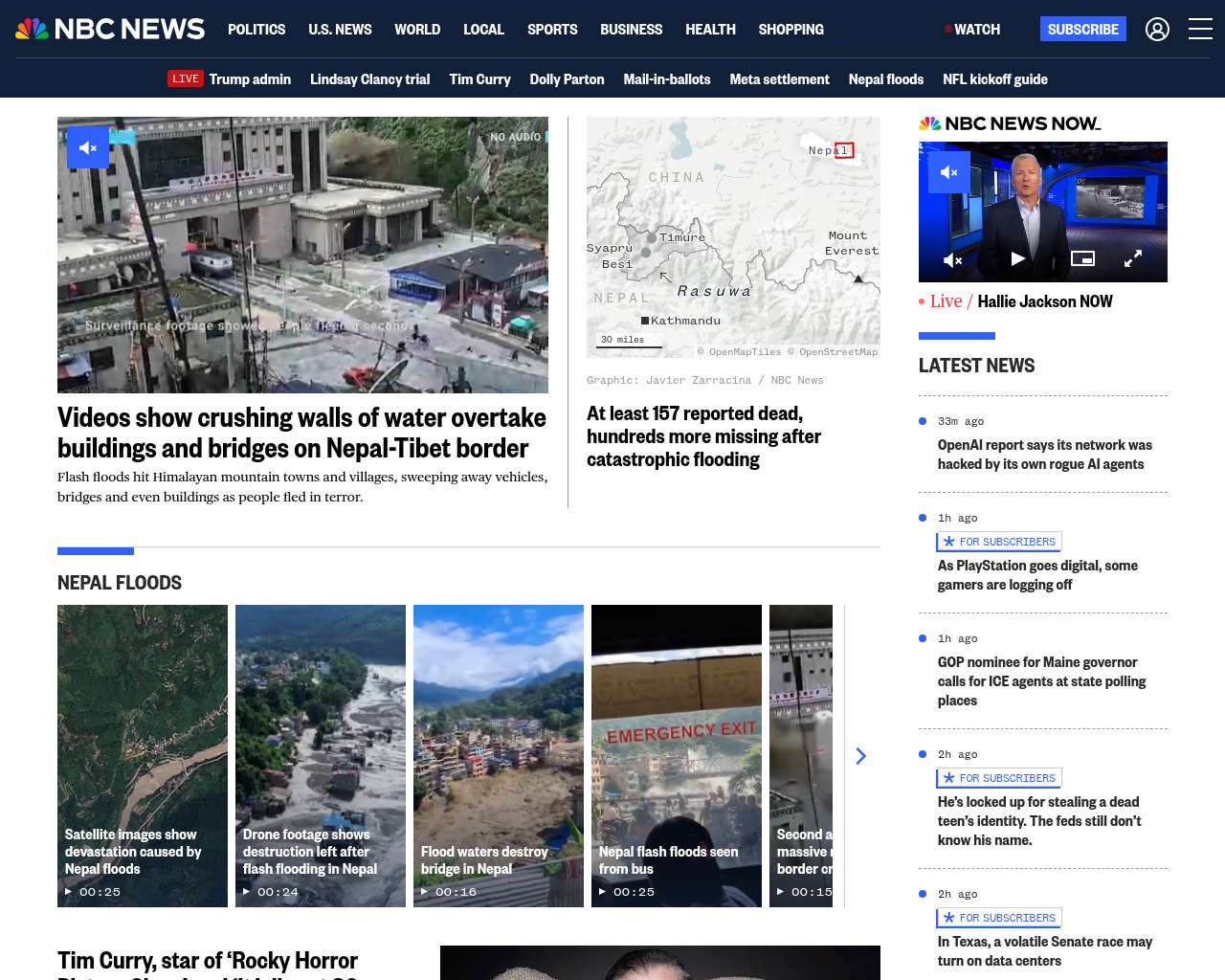Open the Nepal Floods section heading

coord(120,583)
